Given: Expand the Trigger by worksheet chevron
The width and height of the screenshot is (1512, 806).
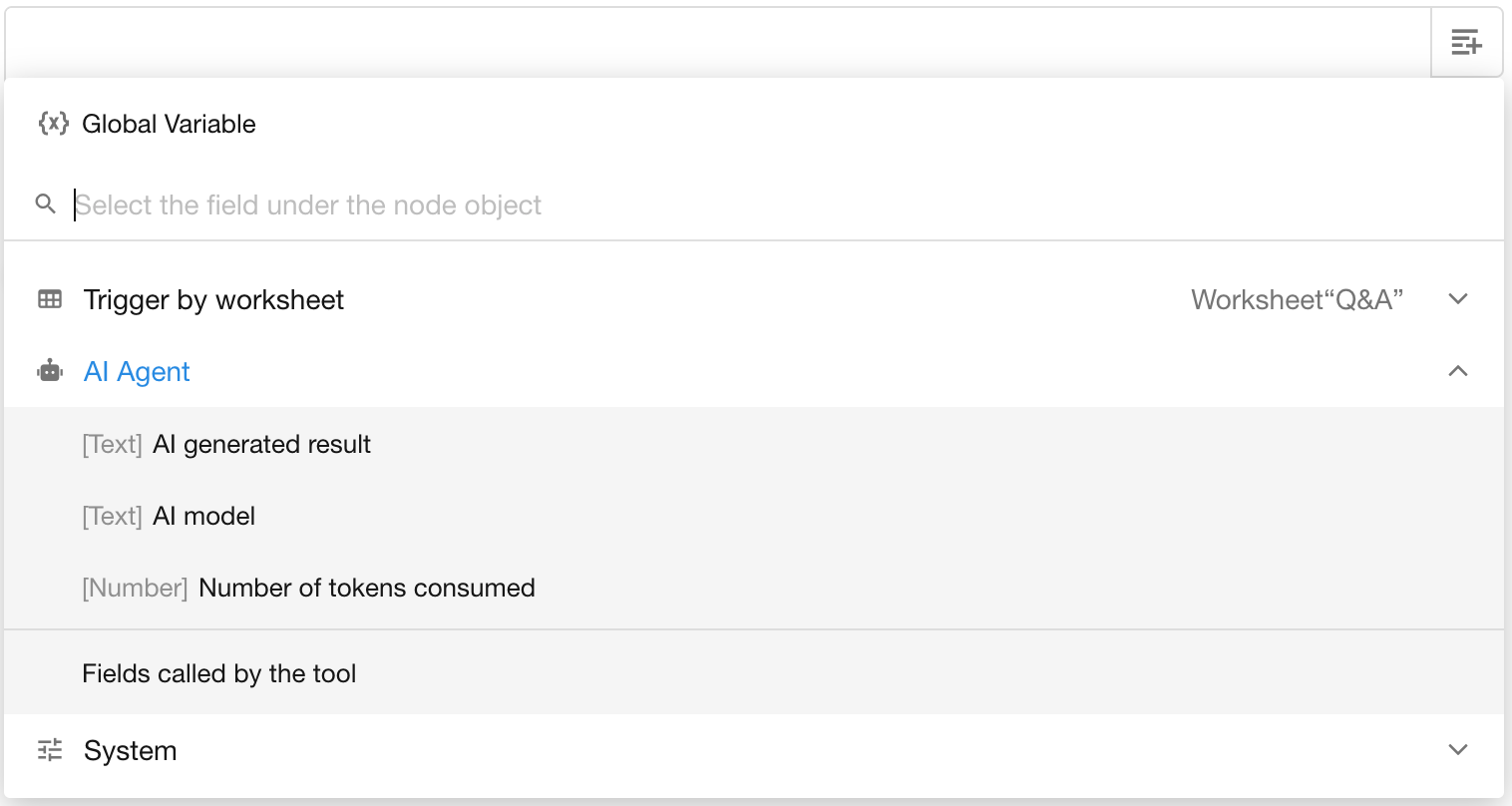Looking at the screenshot, I should click(x=1458, y=299).
